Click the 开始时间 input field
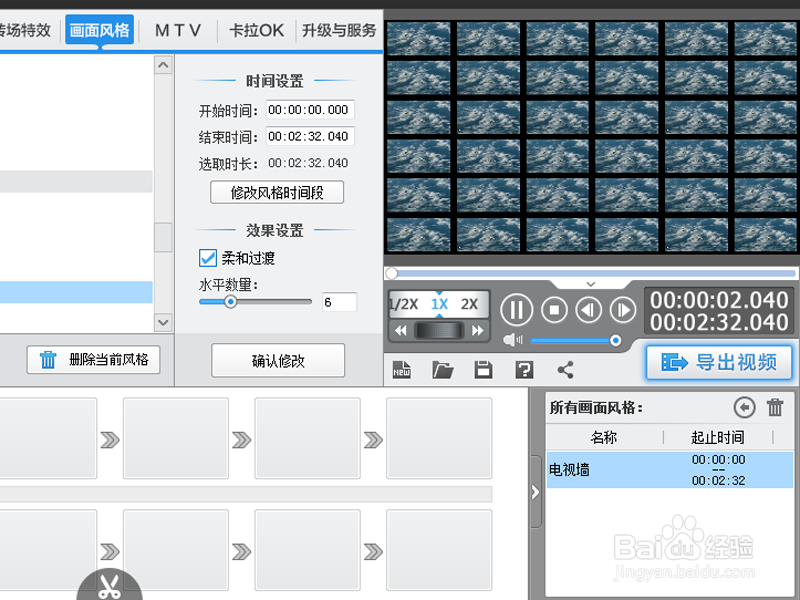800x600 pixels. point(310,110)
